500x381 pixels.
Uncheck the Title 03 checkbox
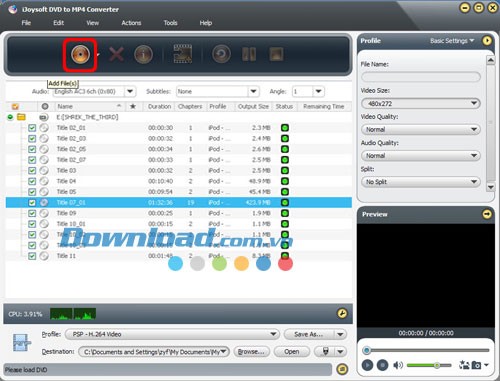click(x=32, y=170)
